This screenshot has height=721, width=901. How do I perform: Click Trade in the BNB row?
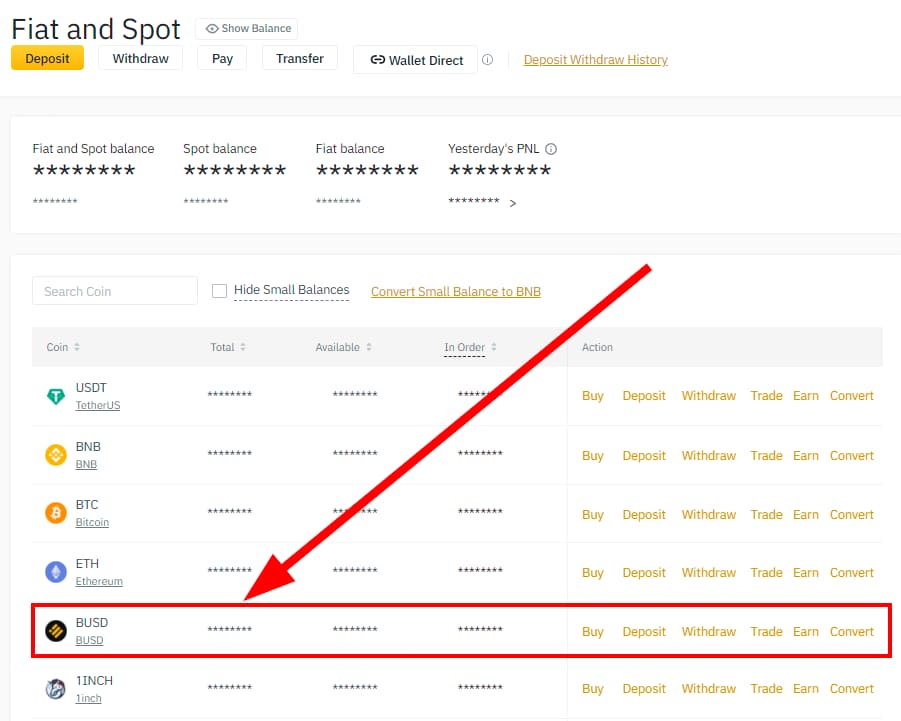(766, 456)
